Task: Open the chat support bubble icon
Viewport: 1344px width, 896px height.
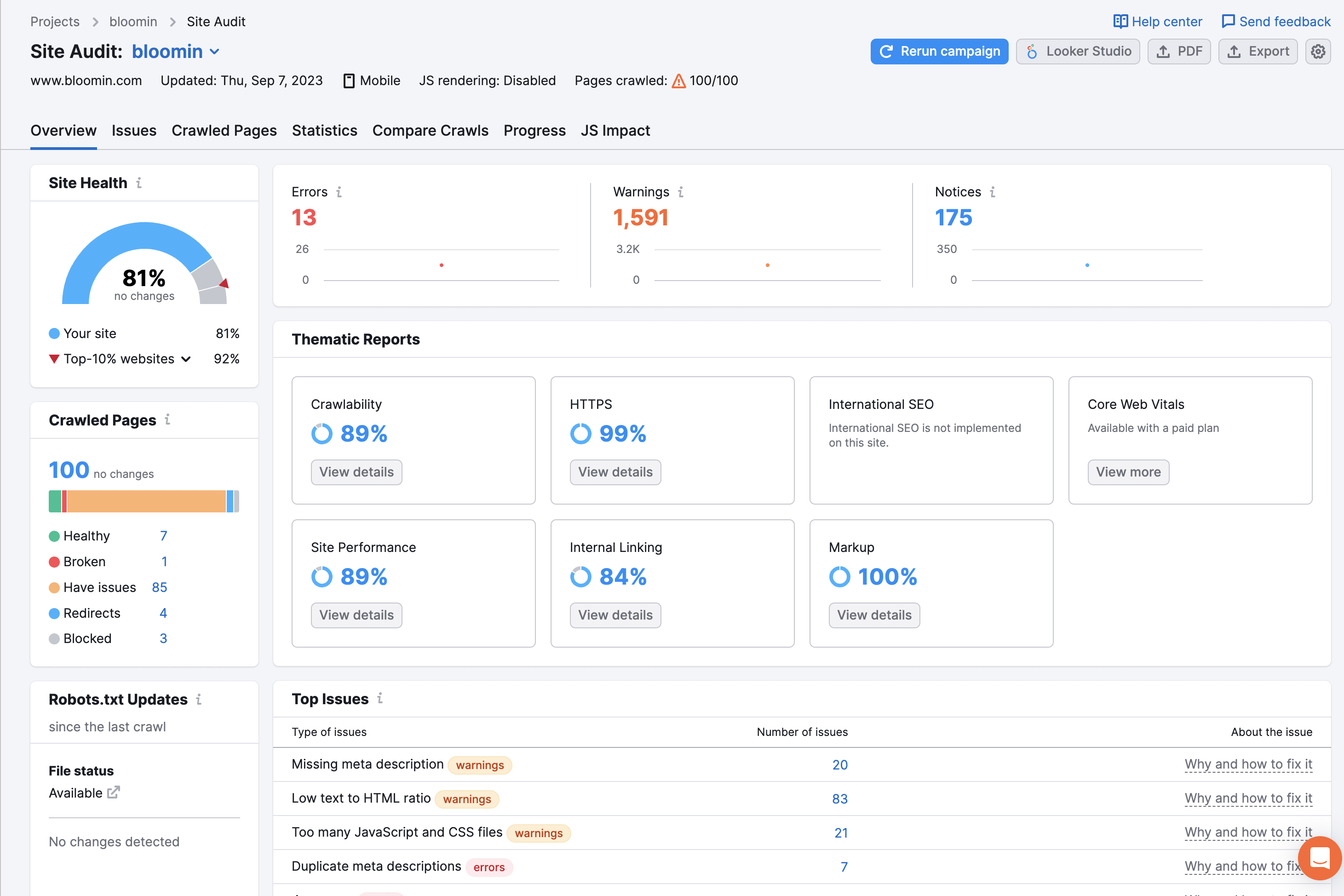Action: (x=1320, y=858)
